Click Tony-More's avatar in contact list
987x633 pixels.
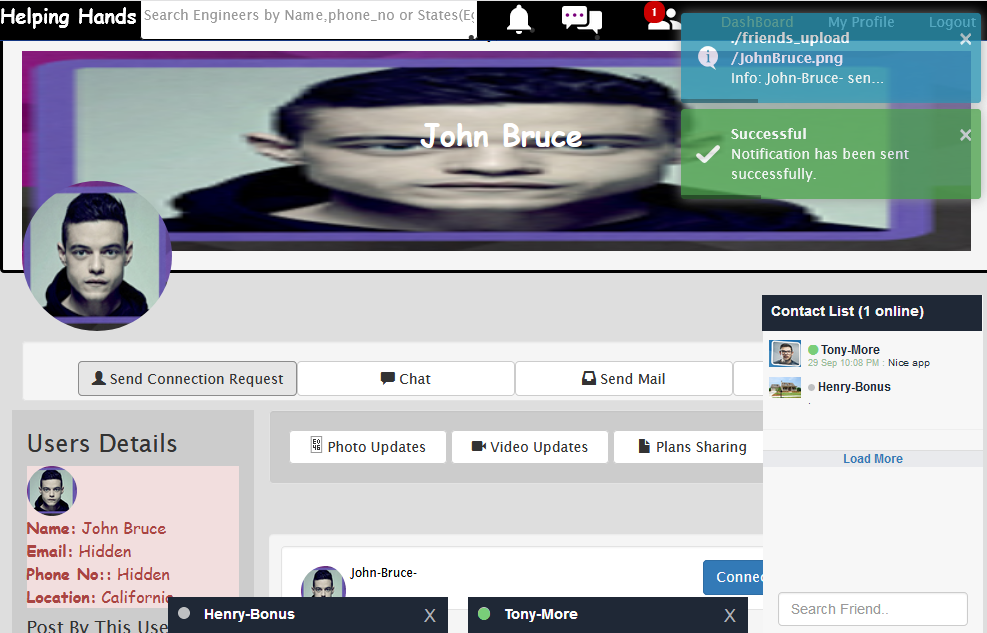click(x=785, y=354)
